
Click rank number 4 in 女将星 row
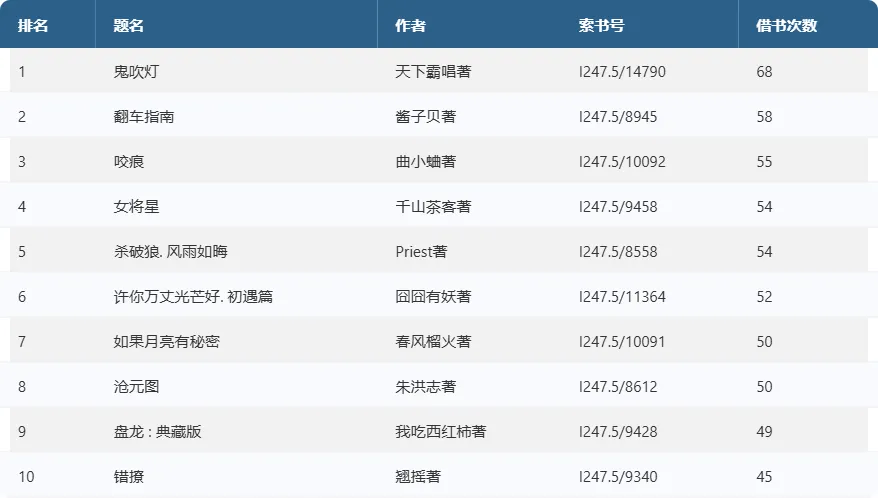coord(22,207)
